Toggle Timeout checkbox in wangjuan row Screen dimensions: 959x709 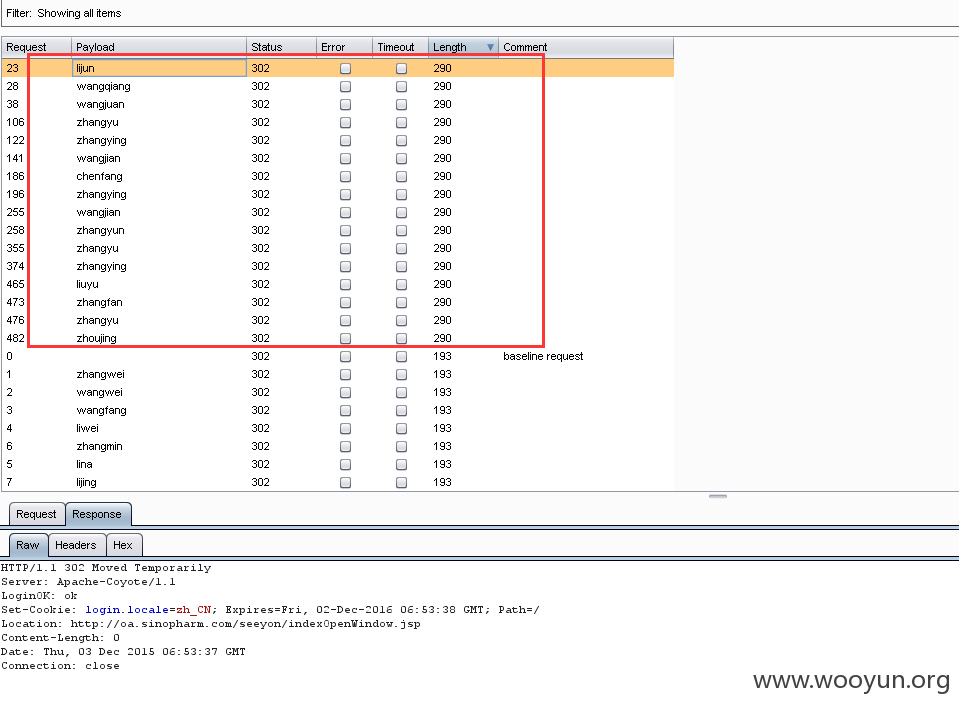(x=401, y=105)
